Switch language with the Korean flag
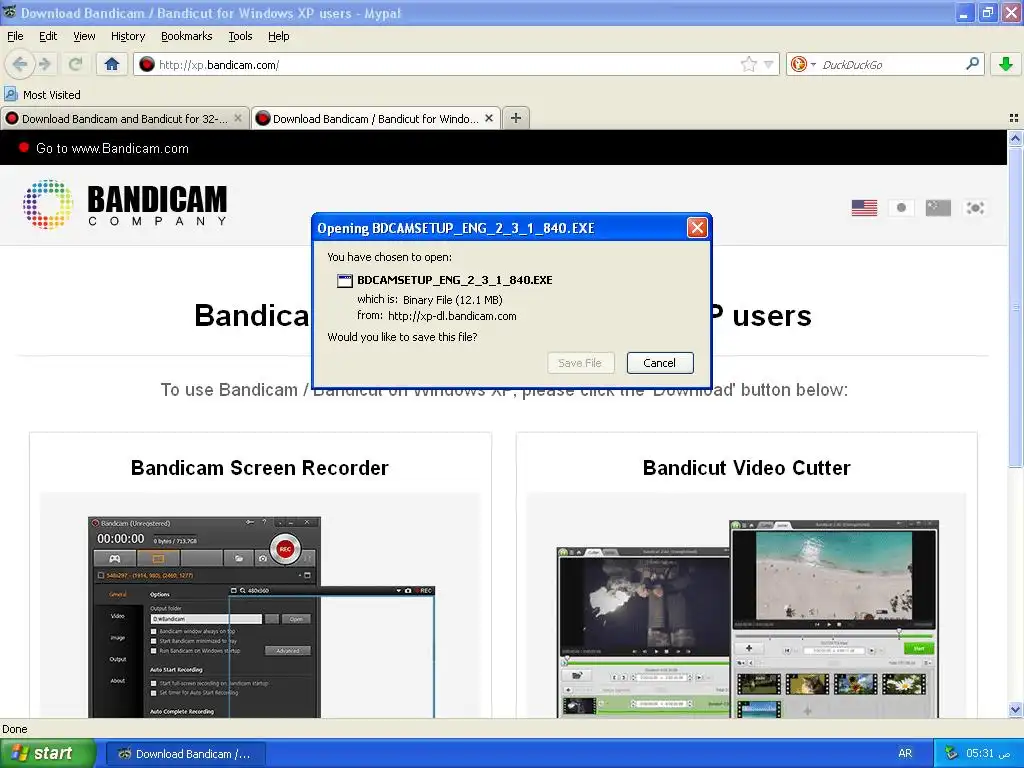 [975, 208]
